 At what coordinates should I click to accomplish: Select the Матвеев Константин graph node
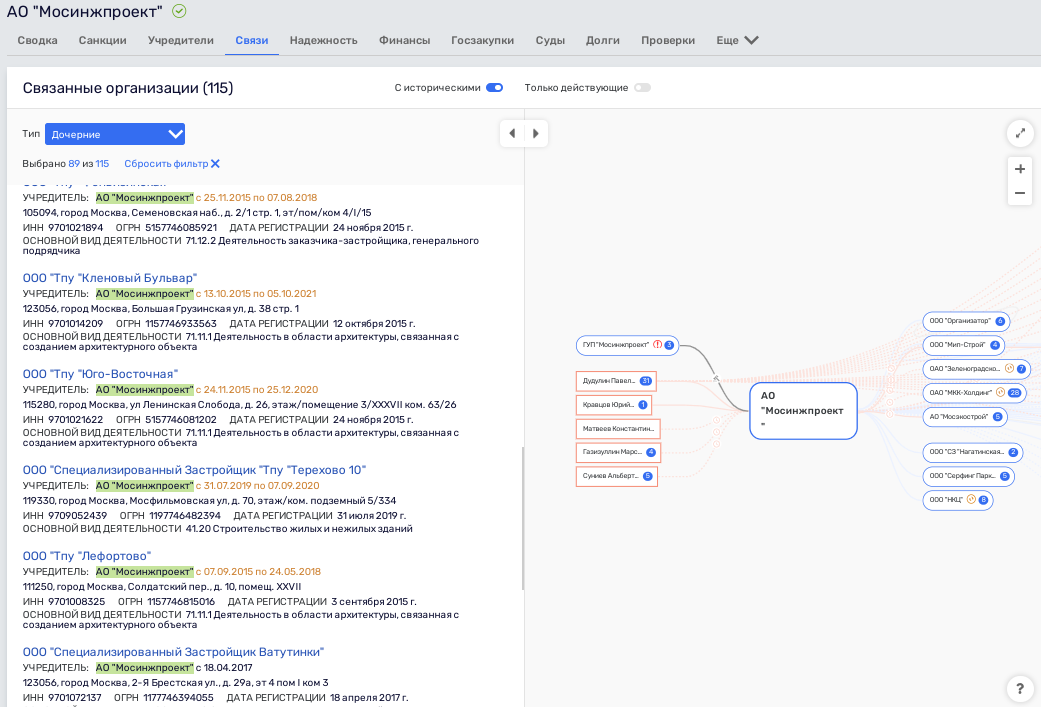pyautogui.click(x=618, y=429)
